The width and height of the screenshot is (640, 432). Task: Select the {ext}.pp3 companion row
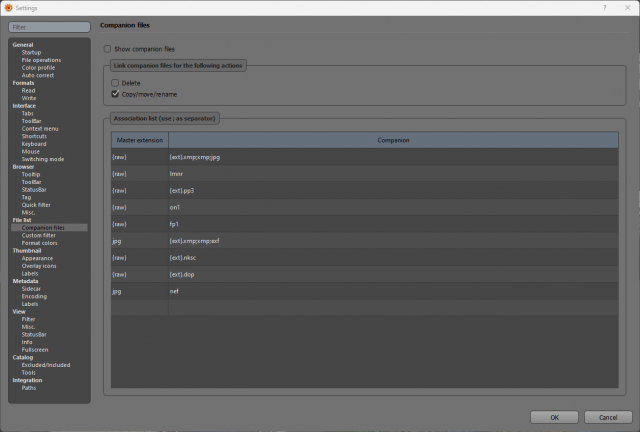tap(364, 191)
